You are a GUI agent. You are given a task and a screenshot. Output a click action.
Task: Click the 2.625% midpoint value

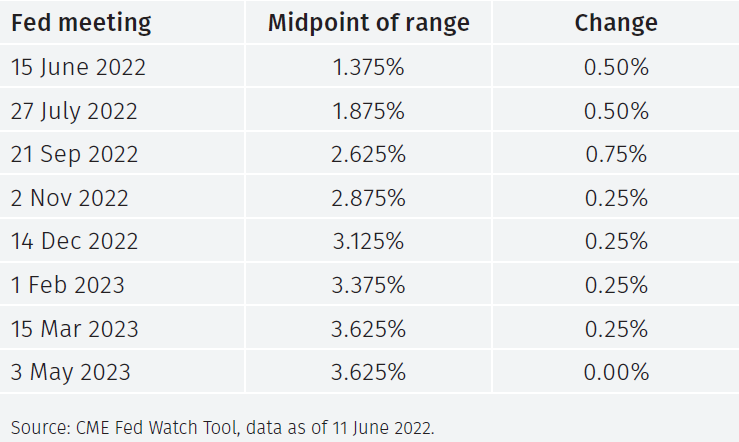[369, 155]
